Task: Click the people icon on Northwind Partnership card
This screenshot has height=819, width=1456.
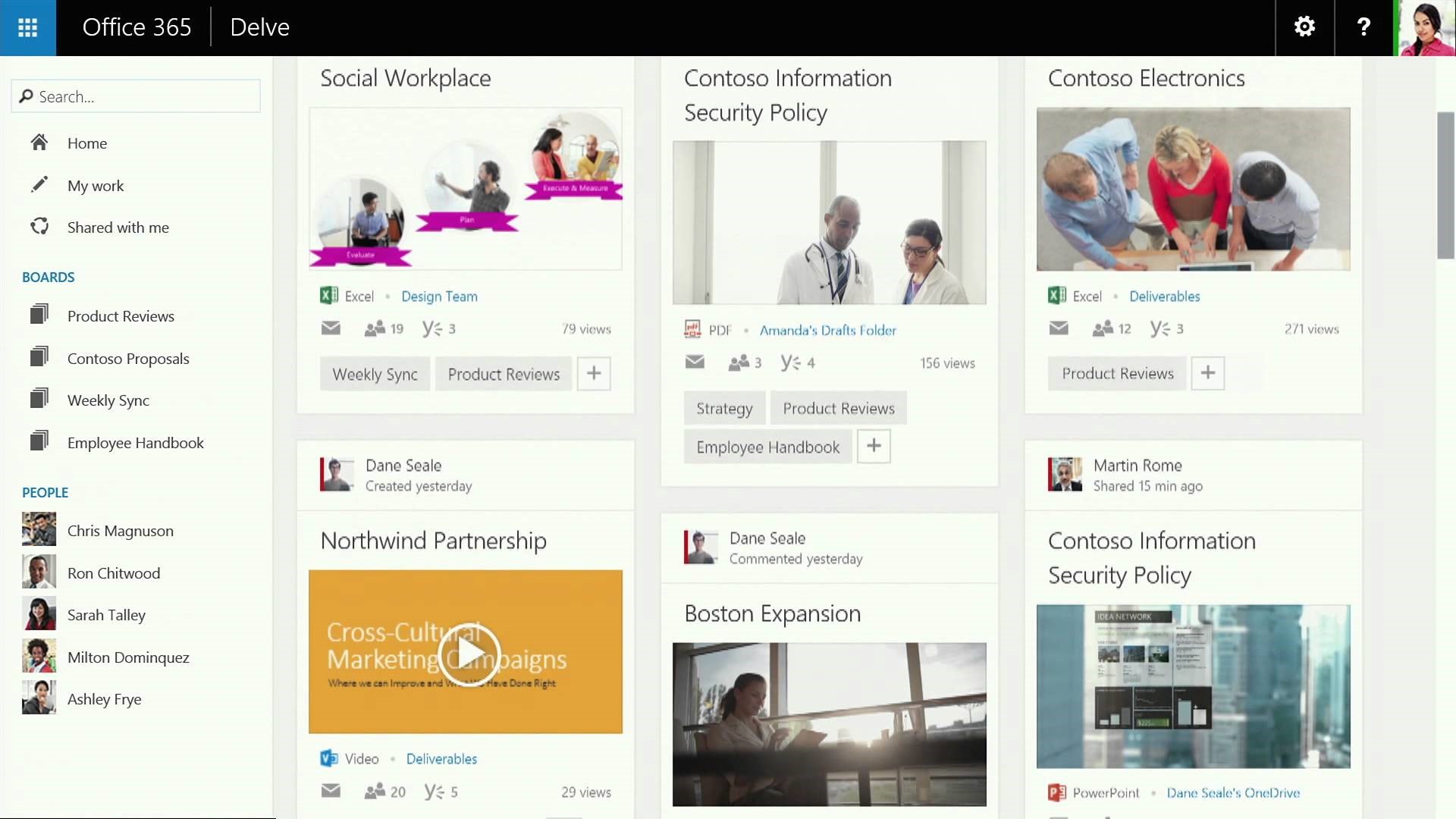Action: tap(375, 792)
